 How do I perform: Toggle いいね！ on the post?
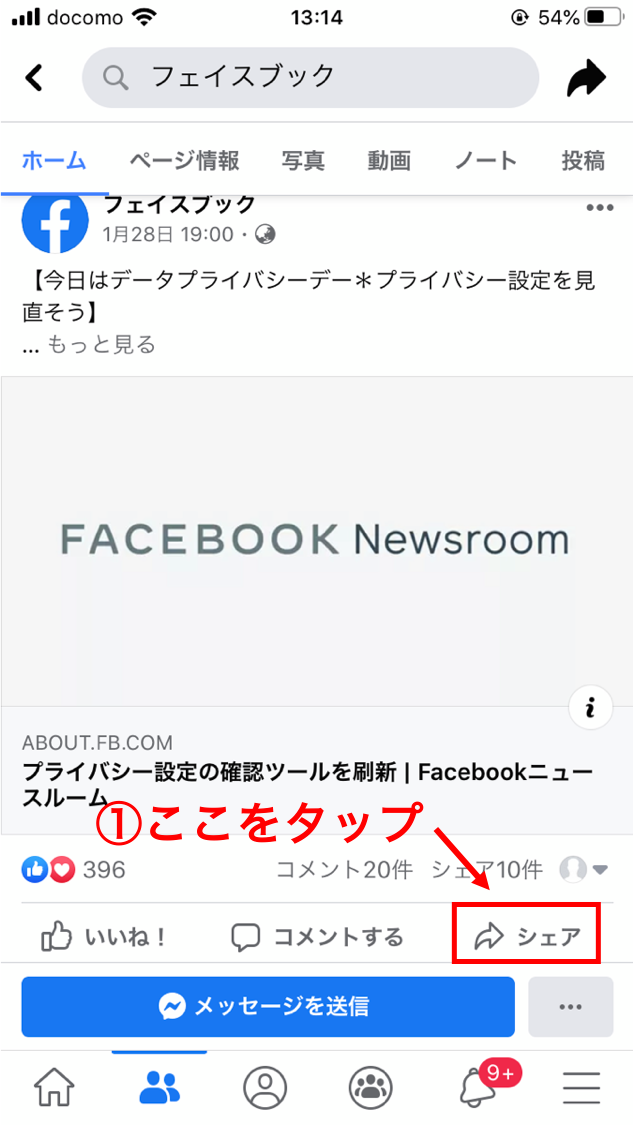point(105,936)
